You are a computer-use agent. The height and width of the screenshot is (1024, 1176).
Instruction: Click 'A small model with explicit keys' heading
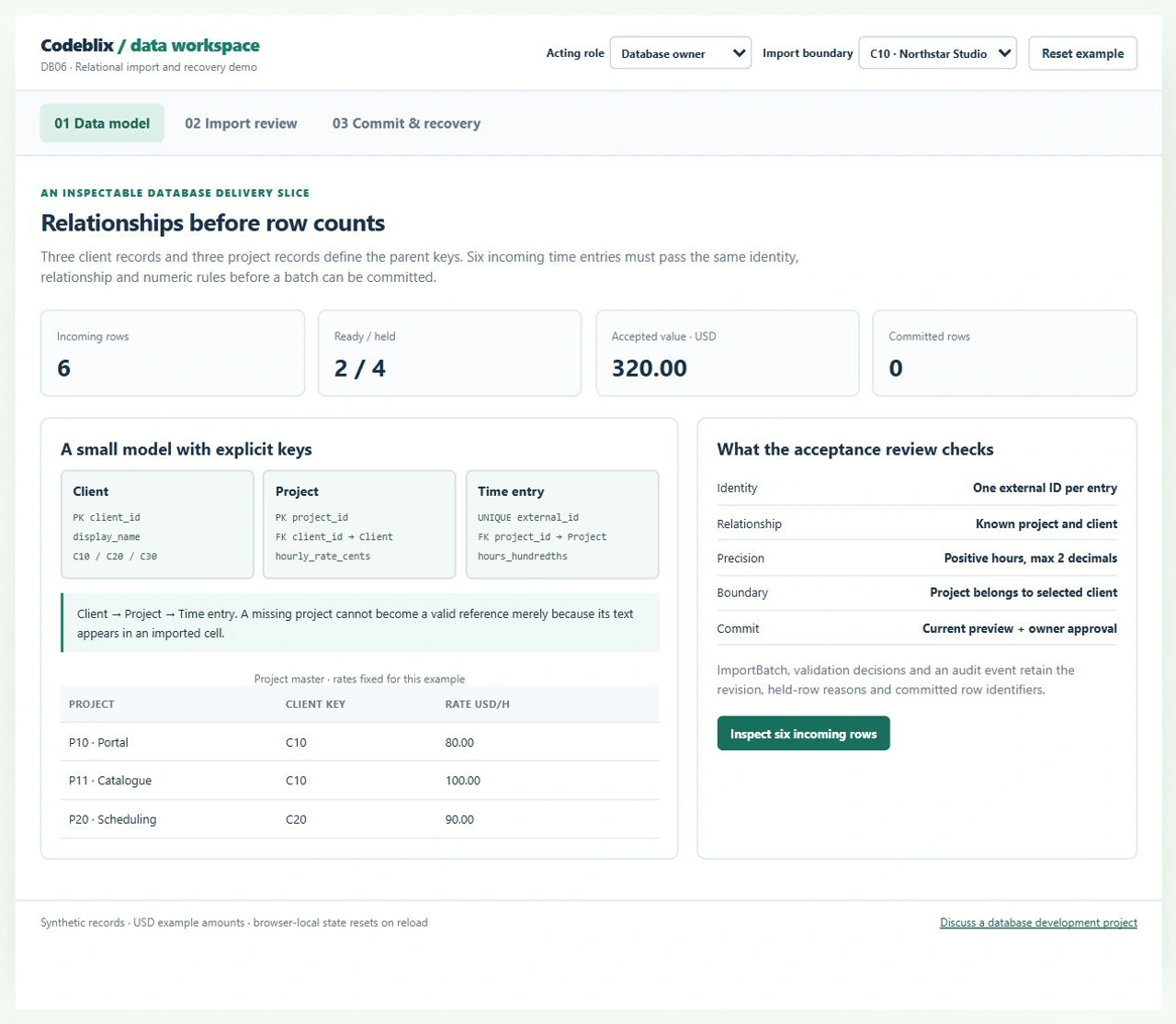pyautogui.click(x=187, y=449)
